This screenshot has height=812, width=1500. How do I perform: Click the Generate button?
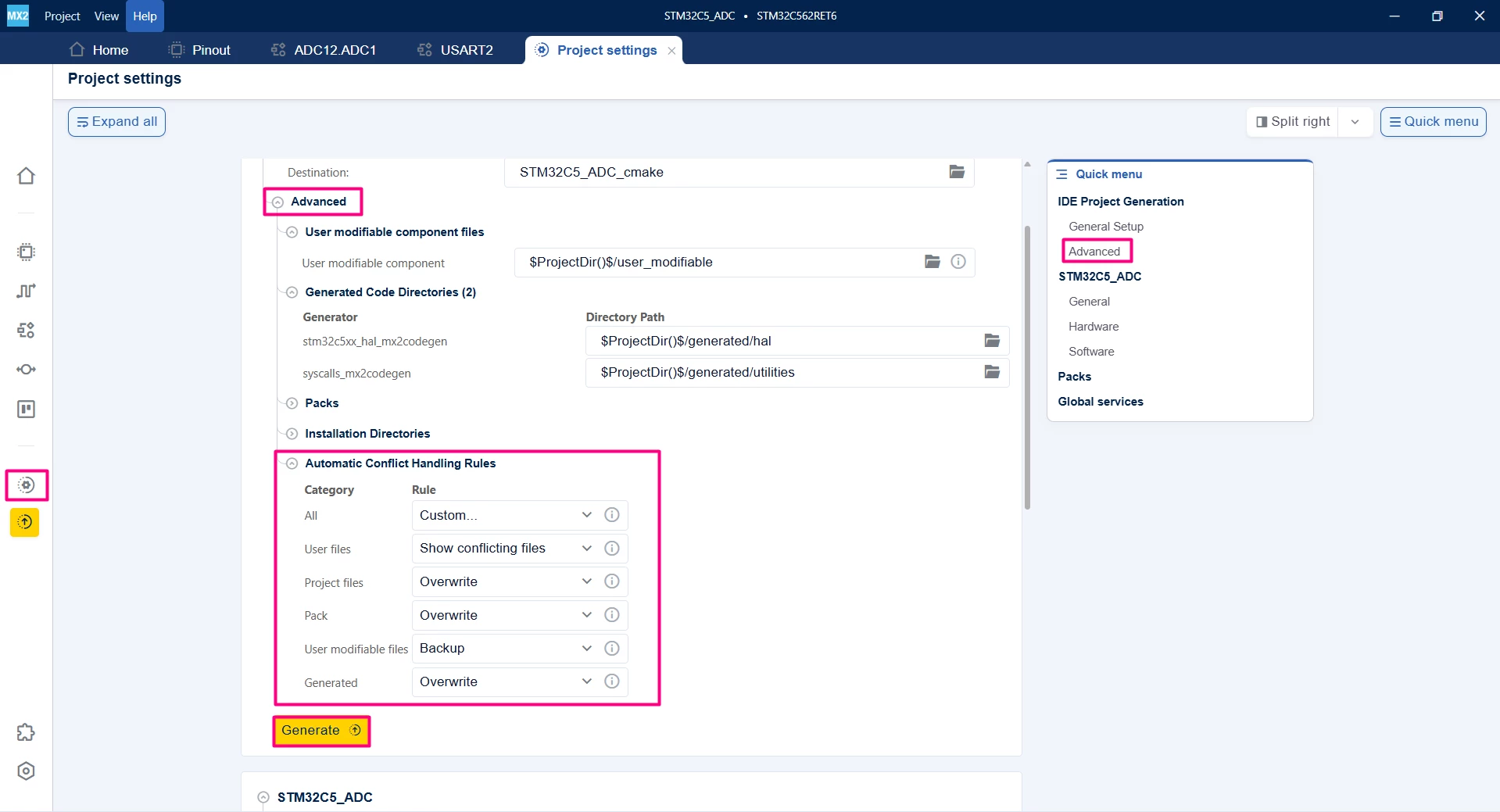coord(321,731)
